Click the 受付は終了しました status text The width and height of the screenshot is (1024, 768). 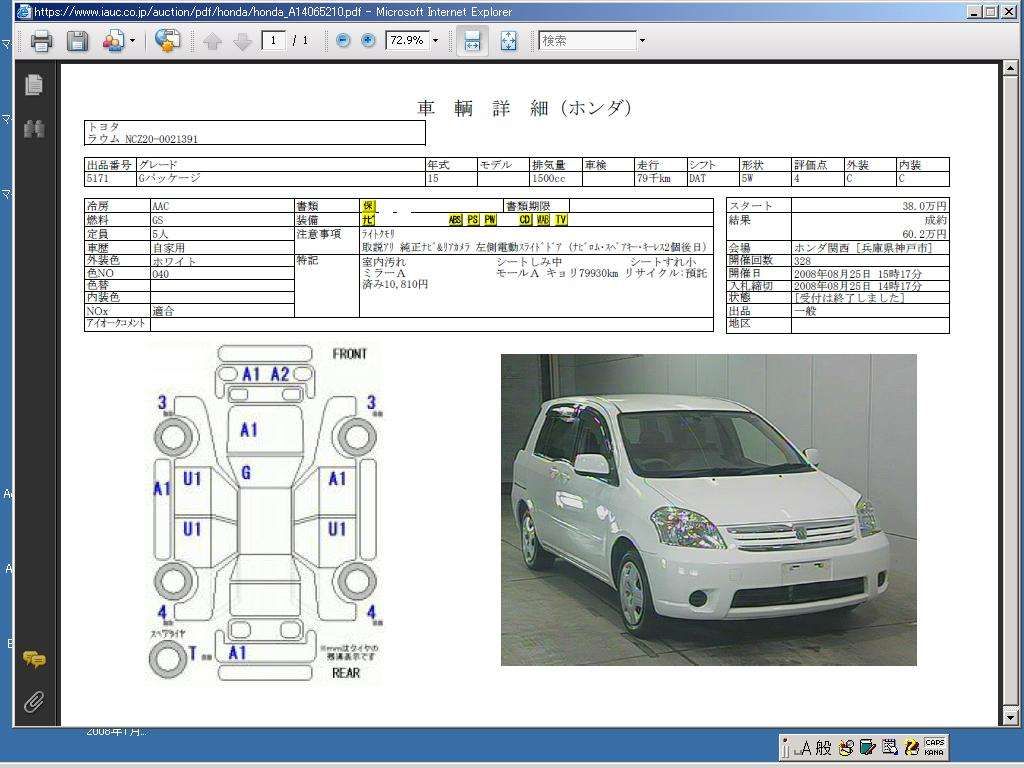[849, 298]
